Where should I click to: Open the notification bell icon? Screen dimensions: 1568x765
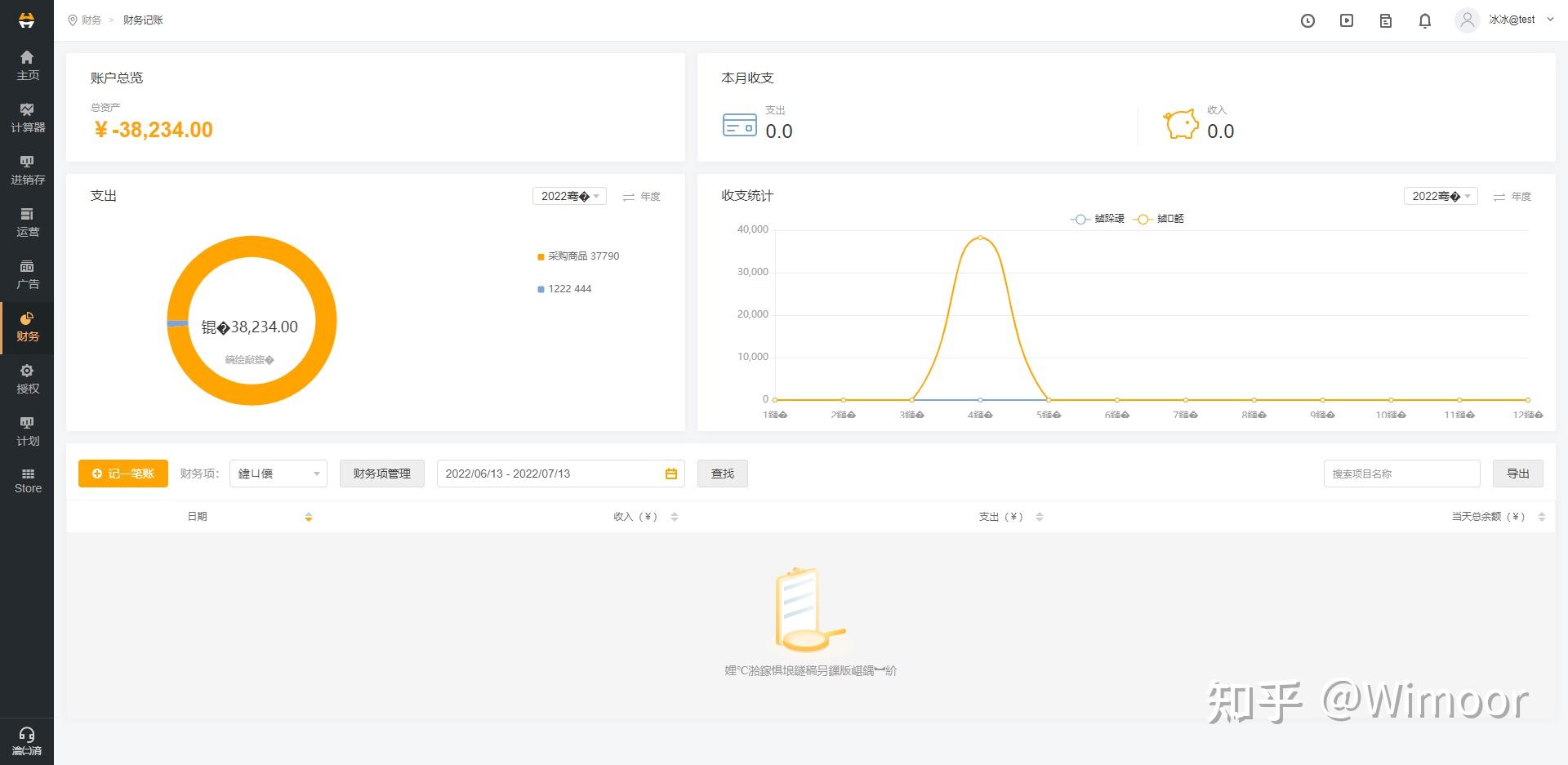[1425, 21]
